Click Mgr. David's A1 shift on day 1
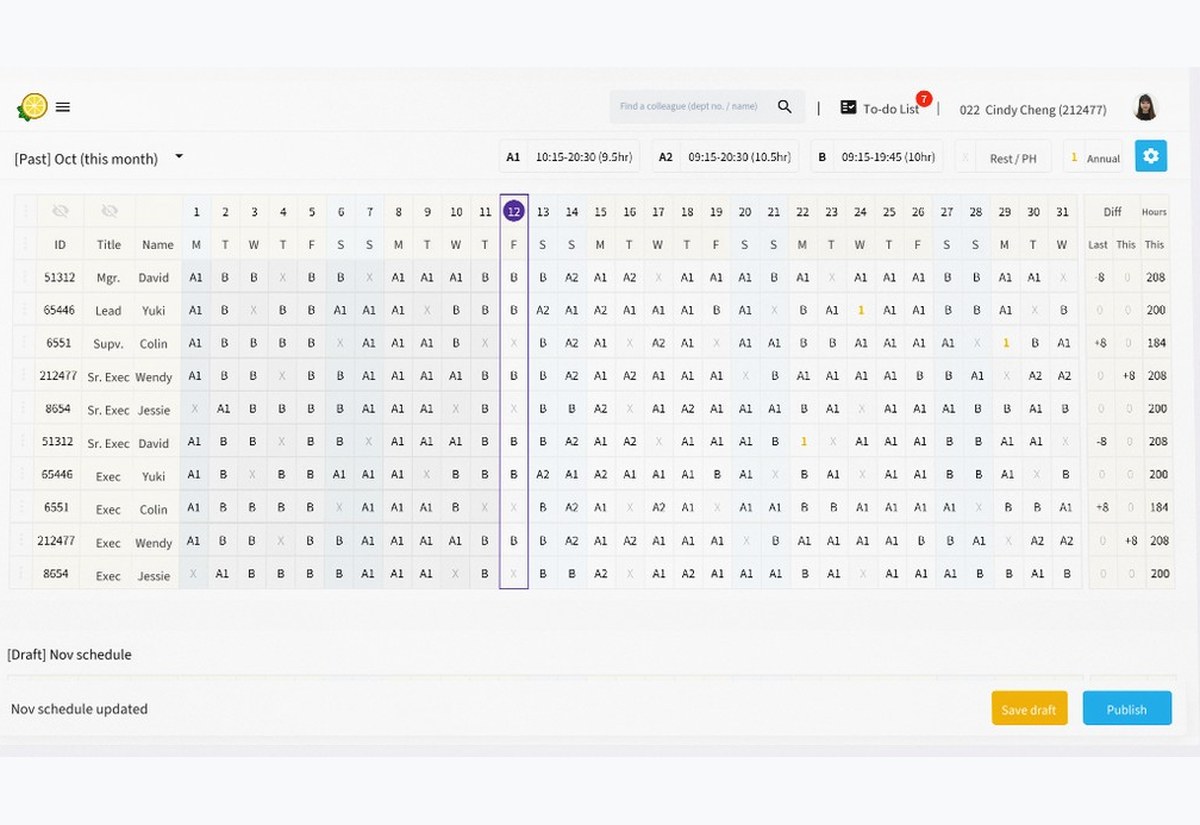Viewport: 1200px width, 825px height. click(x=196, y=277)
